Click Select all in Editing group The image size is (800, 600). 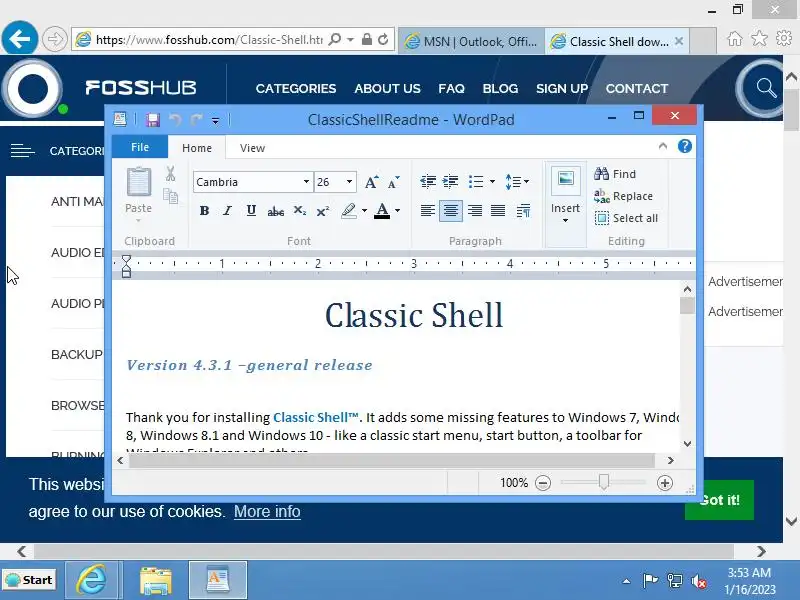(x=626, y=218)
